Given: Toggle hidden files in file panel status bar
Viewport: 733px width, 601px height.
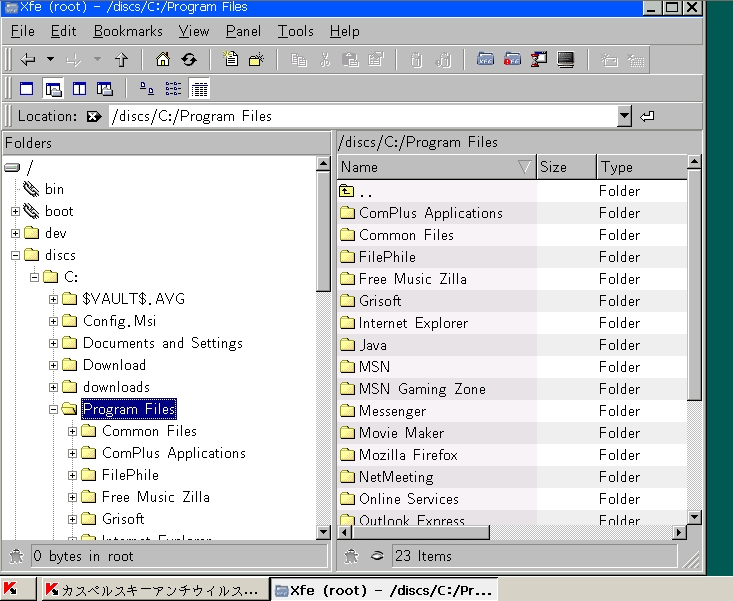Looking at the screenshot, I should pos(351,556).
